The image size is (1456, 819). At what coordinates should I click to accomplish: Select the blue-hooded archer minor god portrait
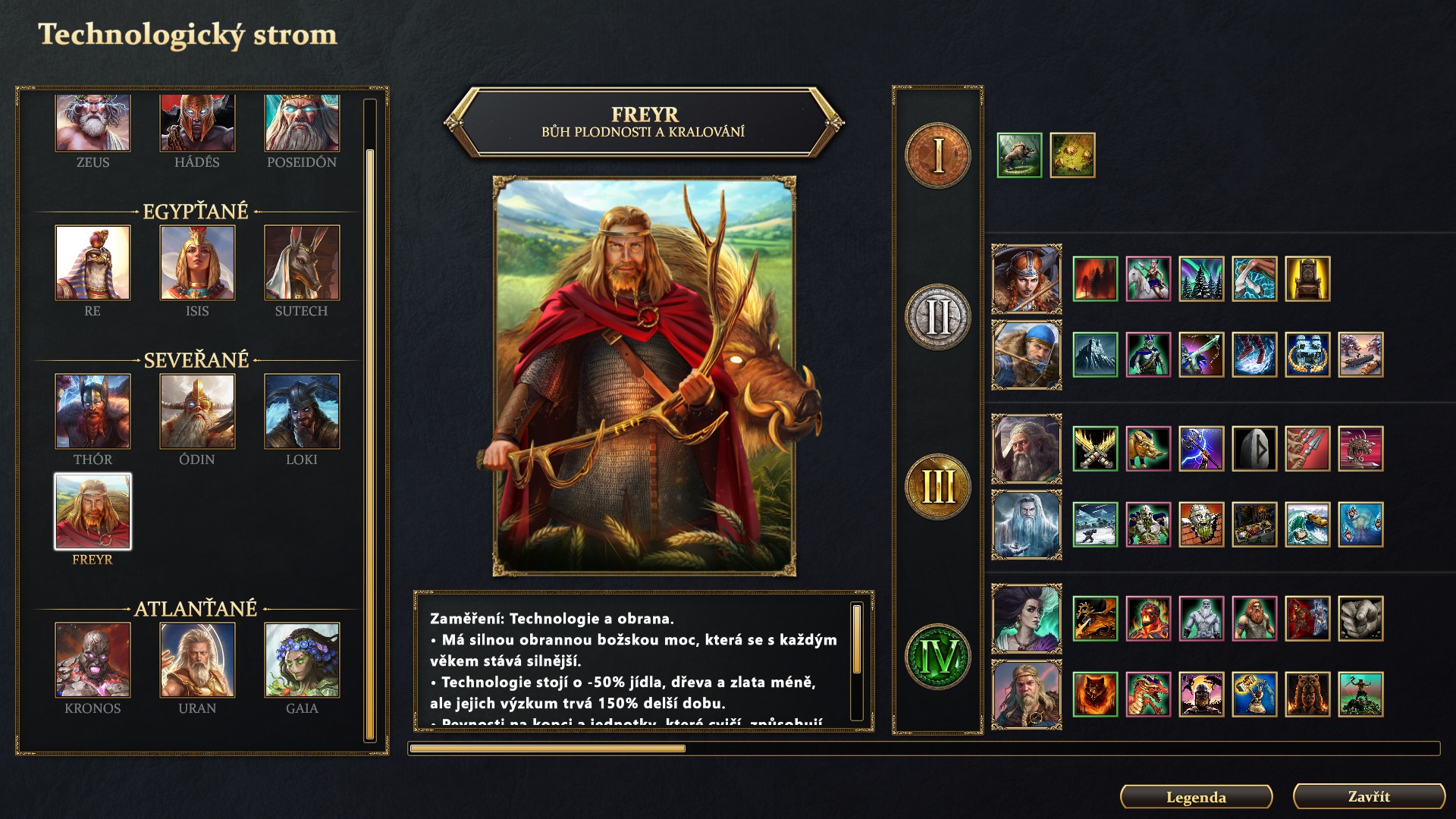(1027, 355)
